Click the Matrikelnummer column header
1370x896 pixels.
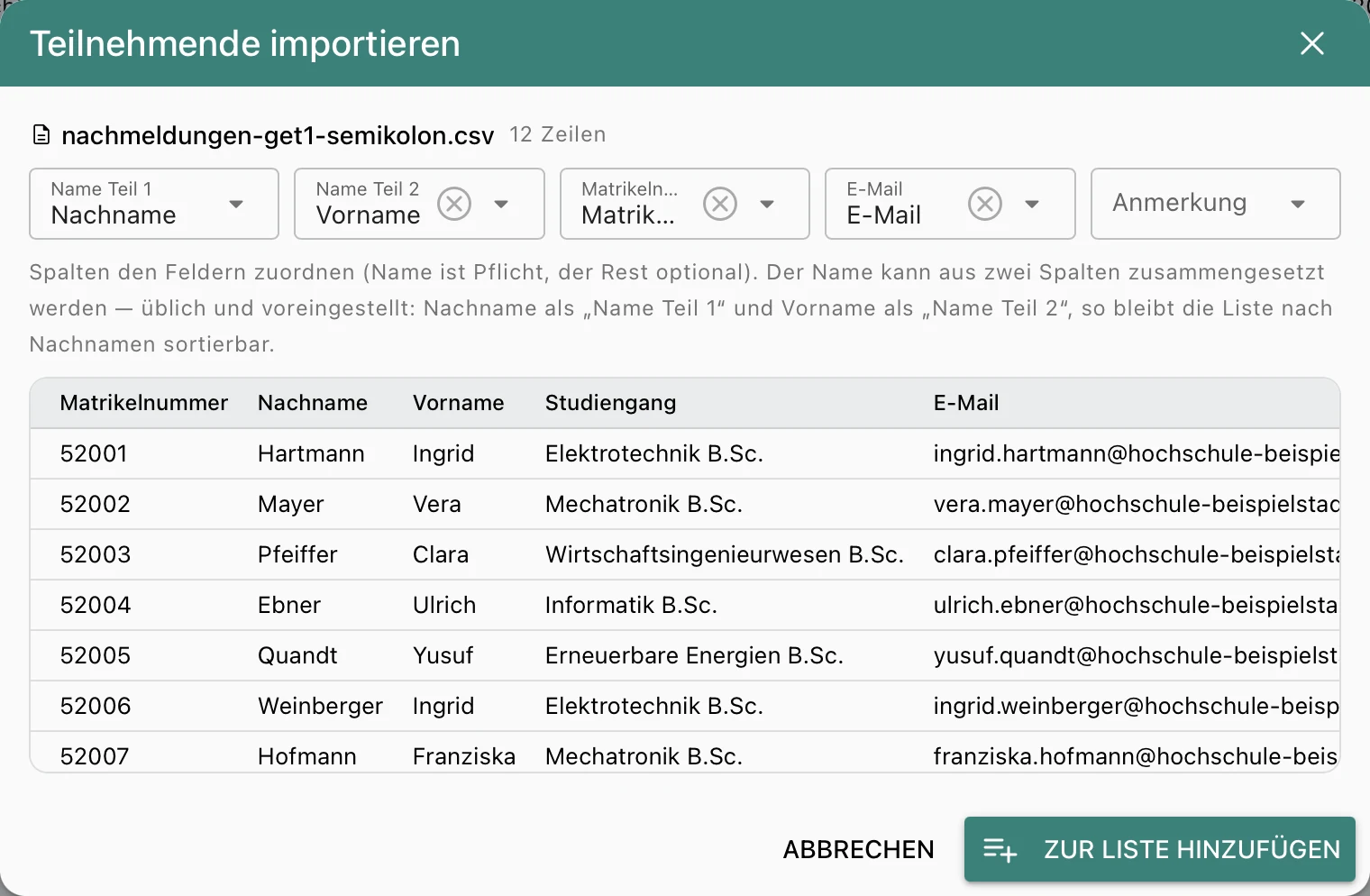click(x=144, y=403)
